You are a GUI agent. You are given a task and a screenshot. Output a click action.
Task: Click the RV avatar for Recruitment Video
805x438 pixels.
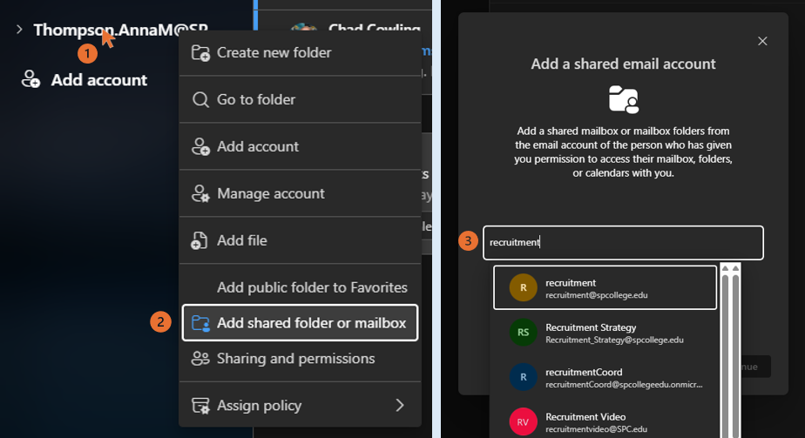tap(523, 422)
